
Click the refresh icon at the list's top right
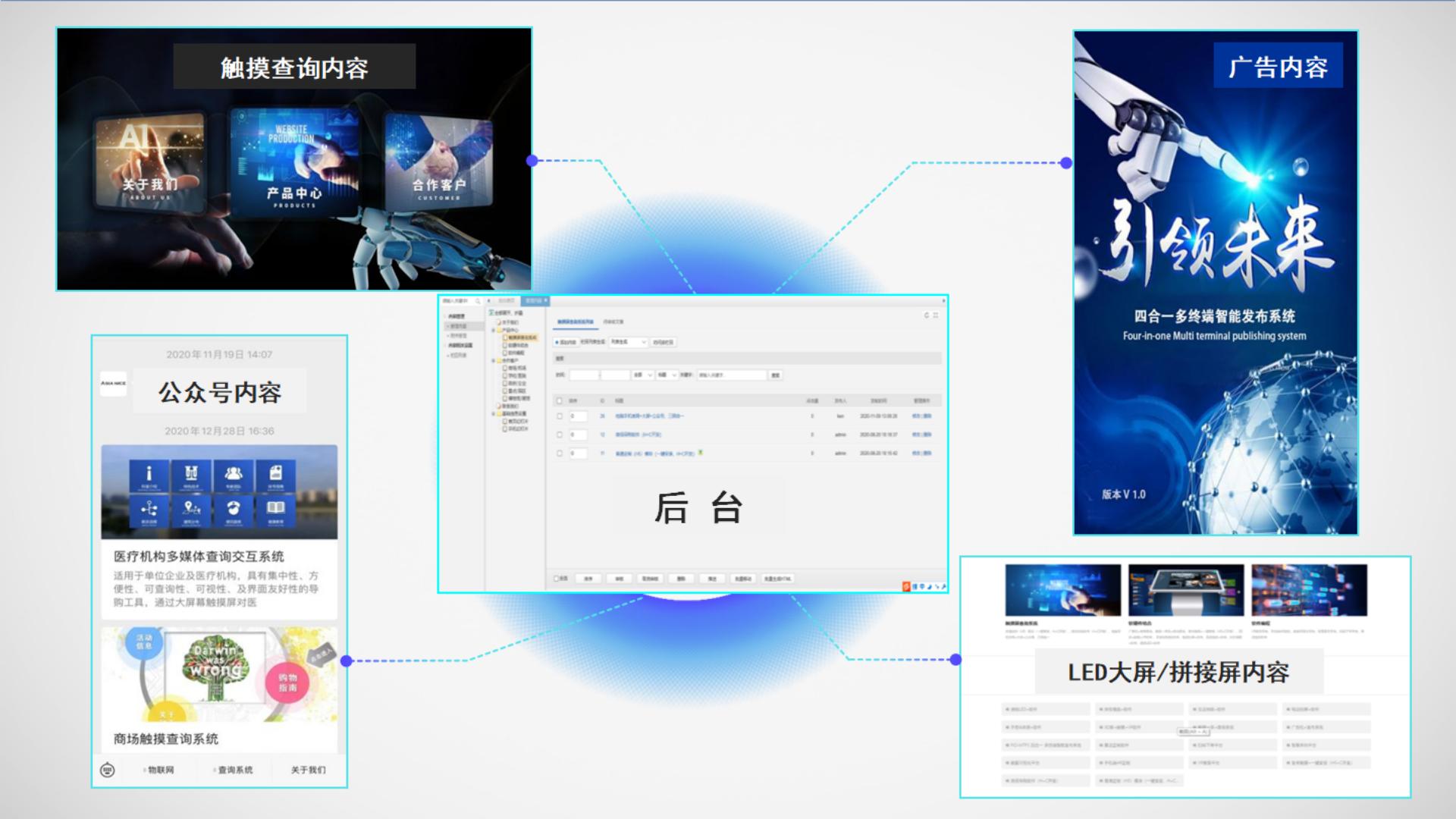926,315
